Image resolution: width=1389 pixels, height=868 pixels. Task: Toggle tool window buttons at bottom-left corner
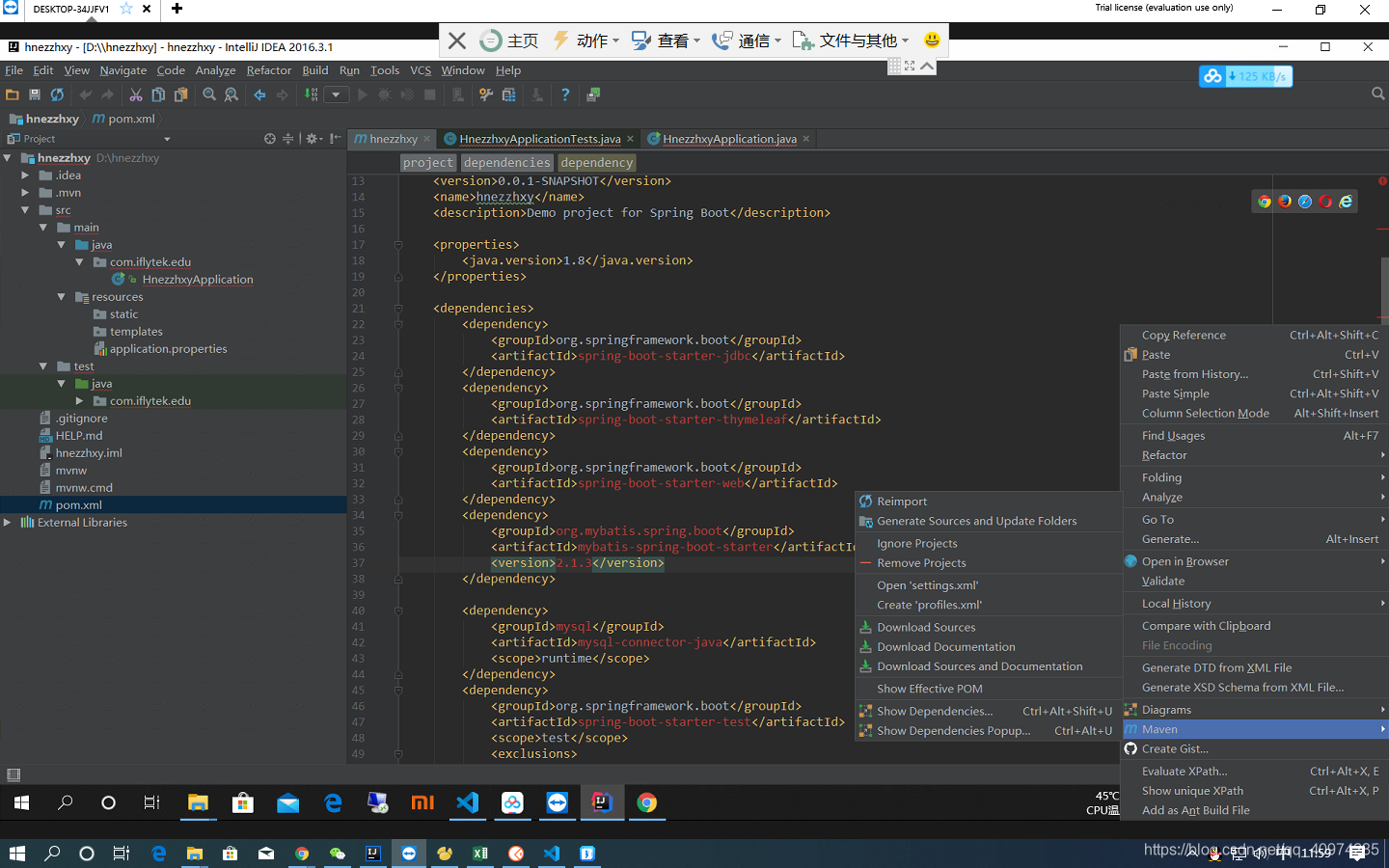(x=14, y=774)
